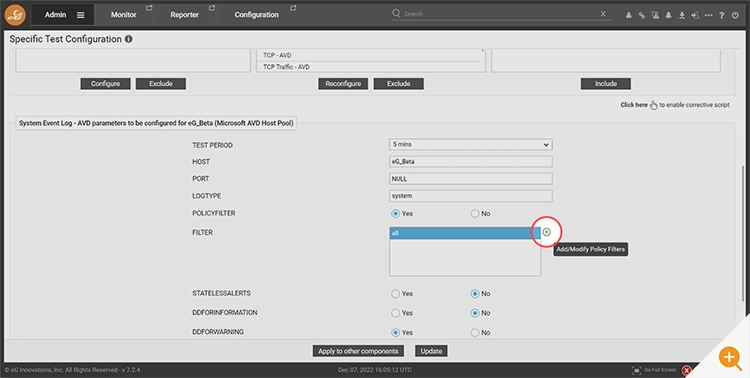Click the power logout icon
Viewport: 750px width, 378px height.
click(x=735, y=15)
